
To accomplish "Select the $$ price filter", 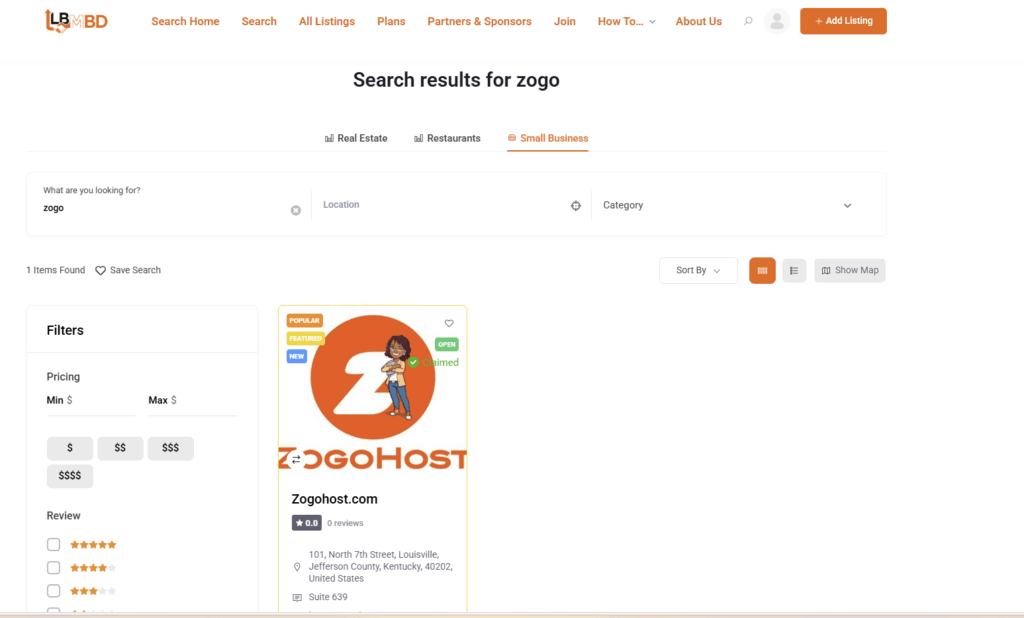I will (120, 448).
